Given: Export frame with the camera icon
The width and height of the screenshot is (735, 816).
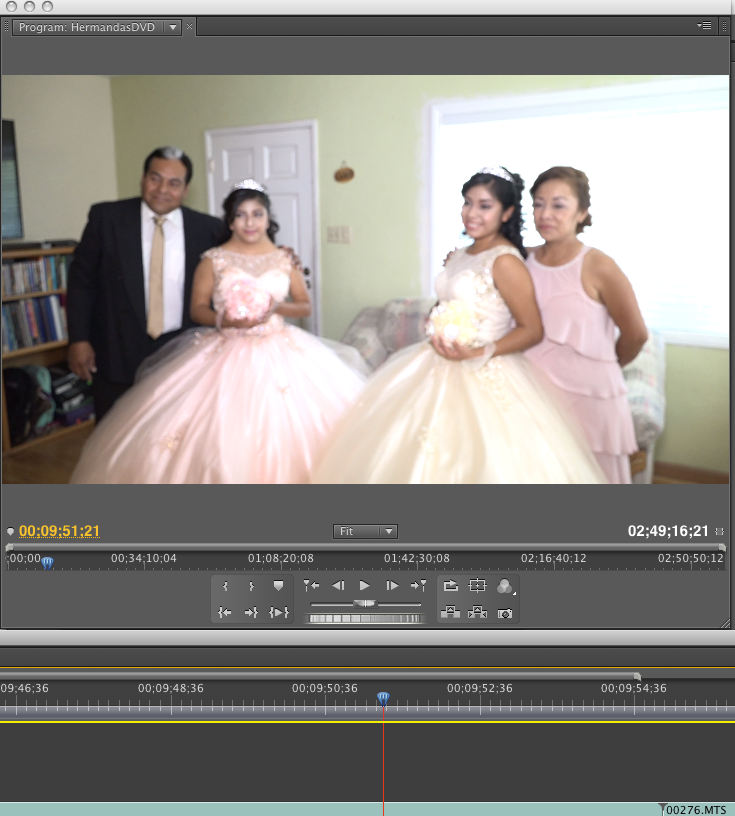Looking at the screenshot, I should (x=505, y=612).
